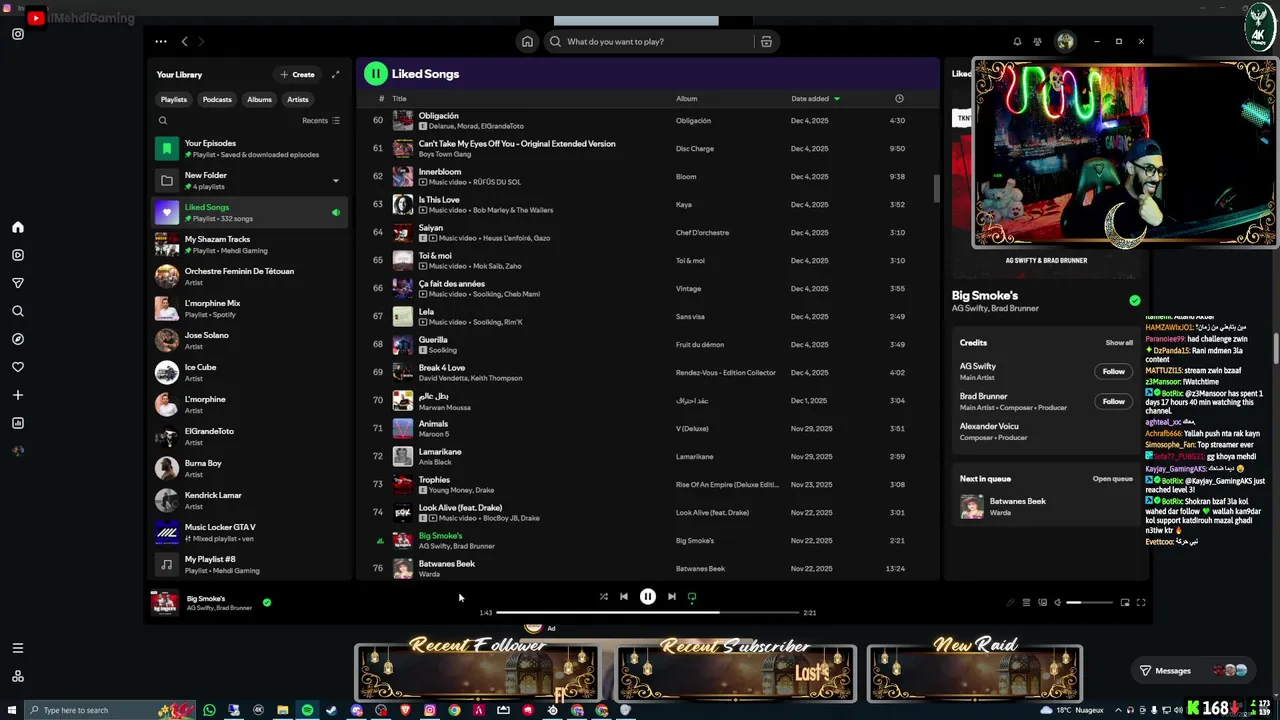Seek along the song progress bar
1280x720 pixels.
click(647, 612)
